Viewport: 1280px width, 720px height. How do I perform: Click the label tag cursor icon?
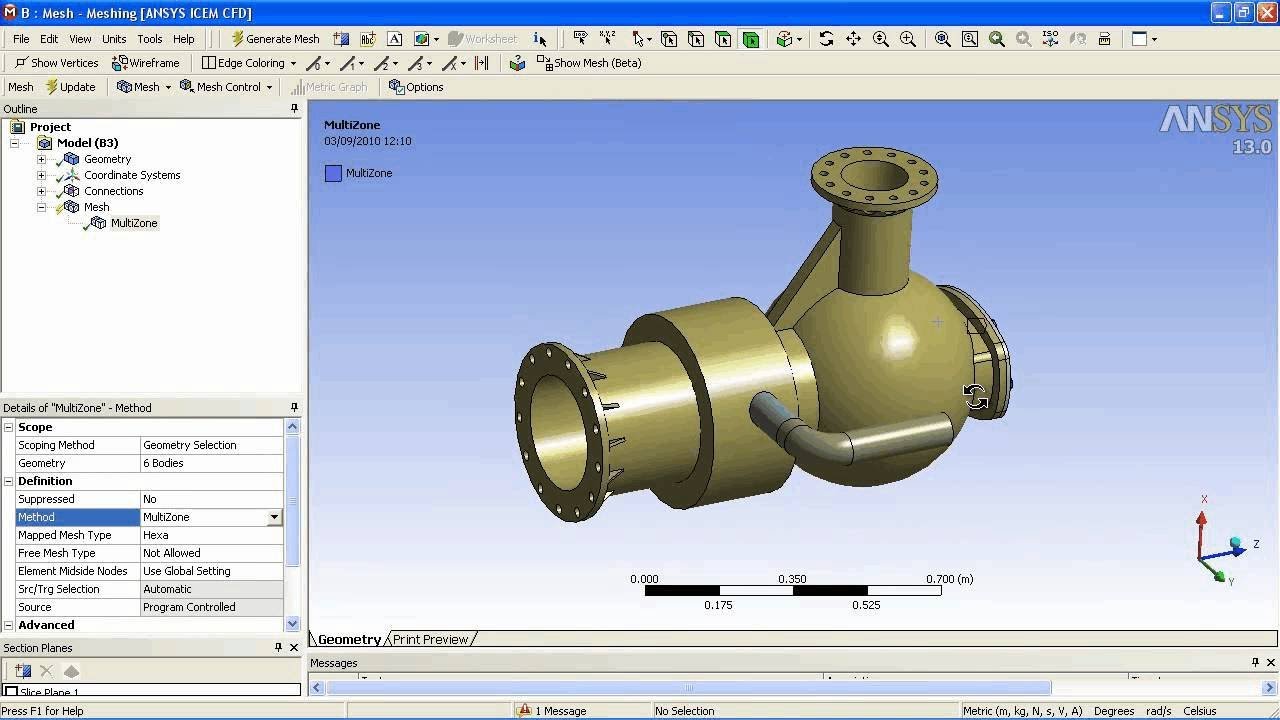click(580, 39)
